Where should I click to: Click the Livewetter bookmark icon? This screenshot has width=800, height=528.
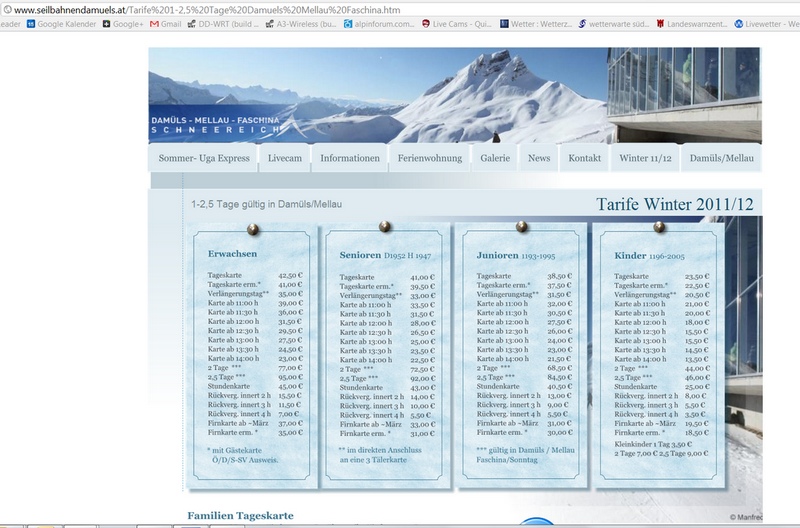click(x=739, y=22)
